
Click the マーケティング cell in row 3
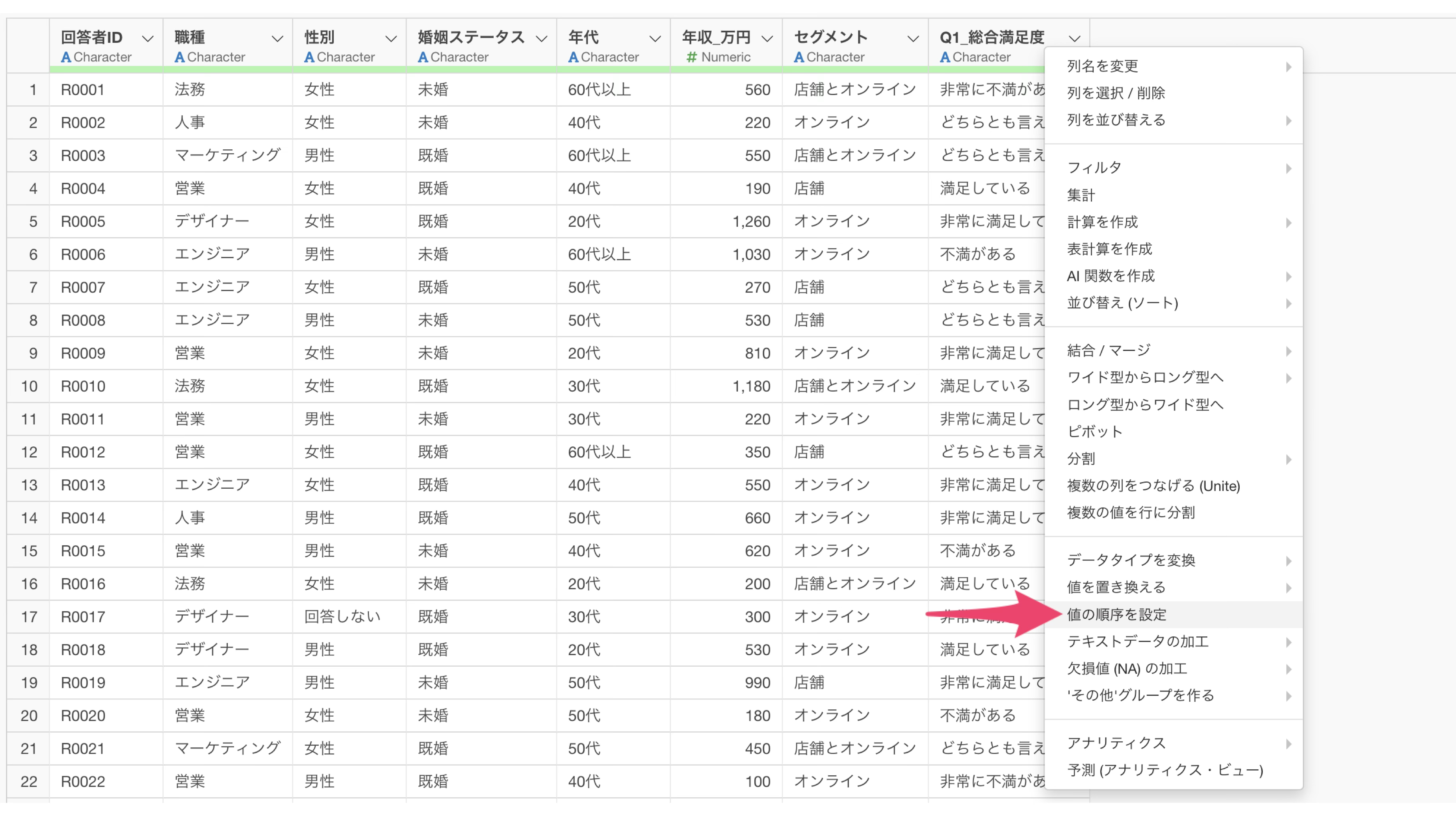pyautogui.click(x=228, y=156)
